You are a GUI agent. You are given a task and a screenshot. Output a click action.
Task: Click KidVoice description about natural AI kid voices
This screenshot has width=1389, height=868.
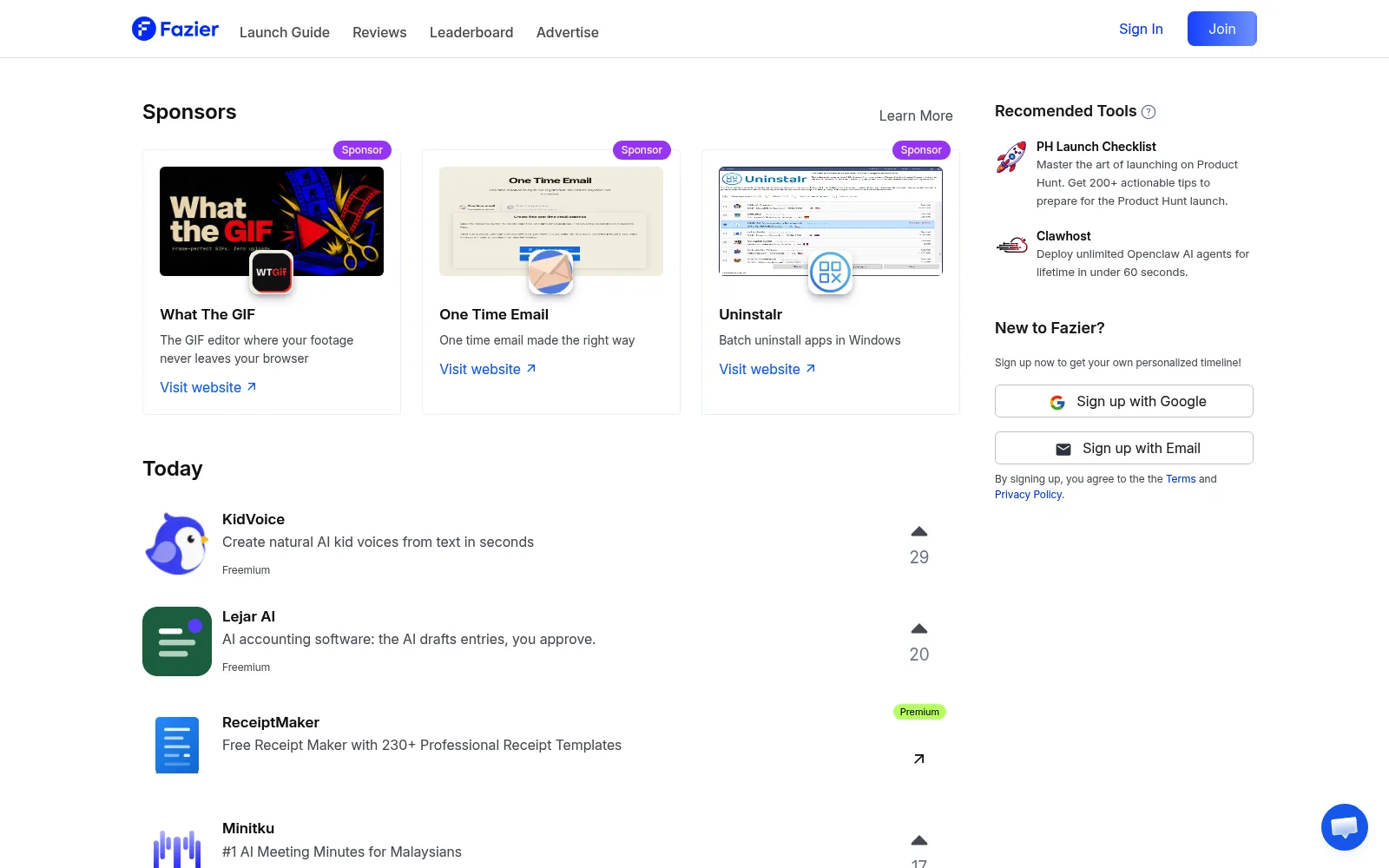378,542
